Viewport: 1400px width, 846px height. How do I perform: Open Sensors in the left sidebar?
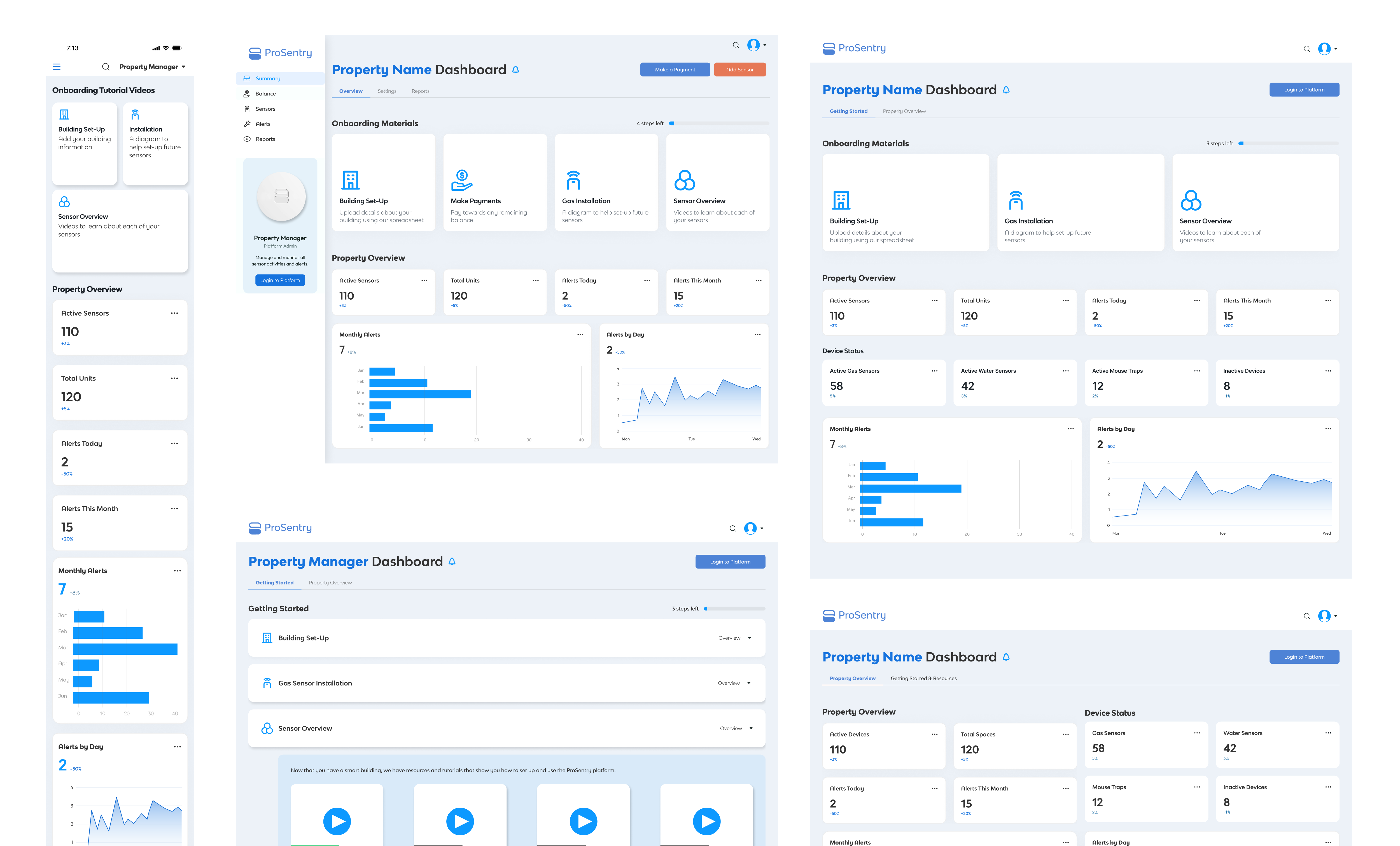click(265, 109)
